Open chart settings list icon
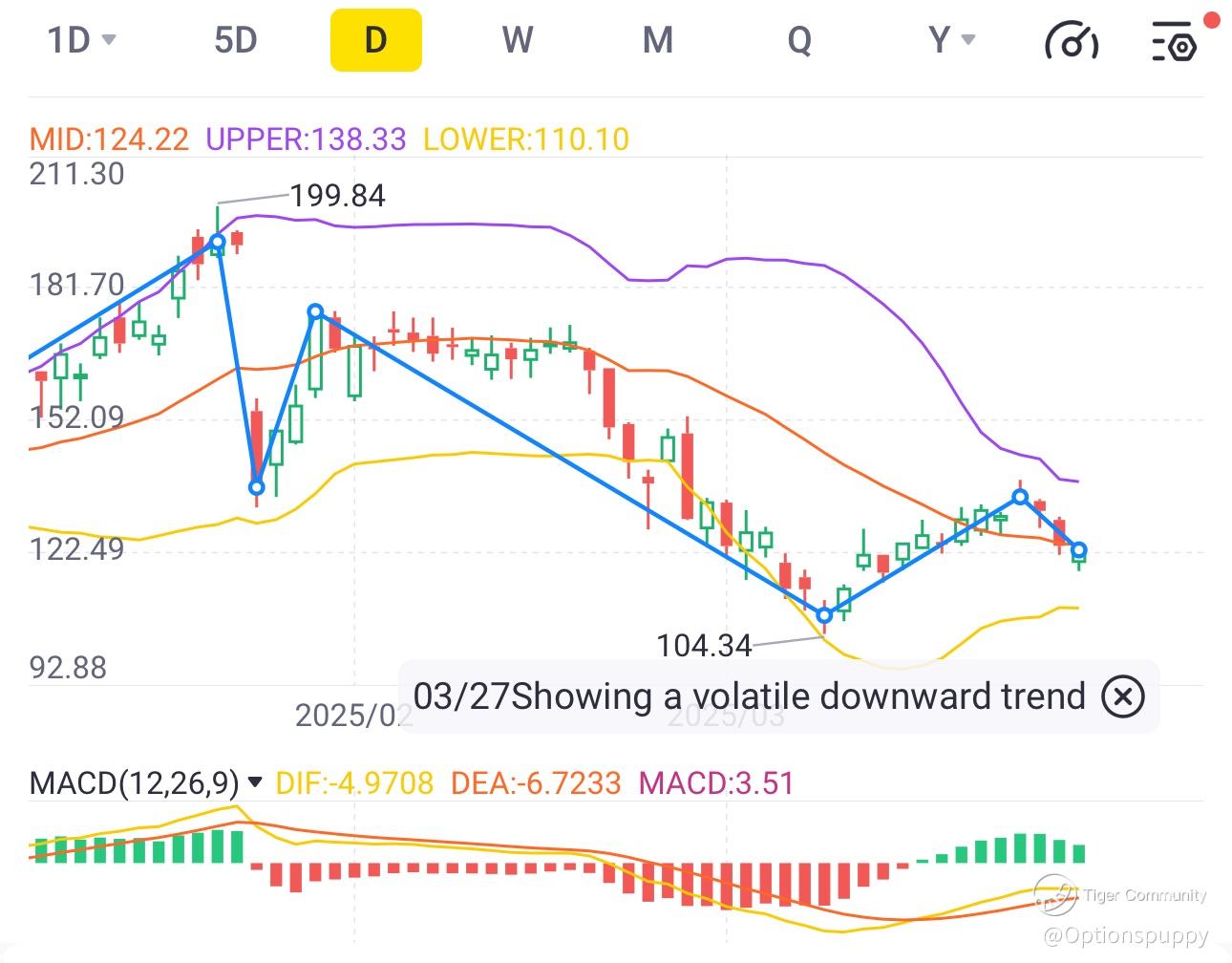1232x963 pixels. [1175, 40]
